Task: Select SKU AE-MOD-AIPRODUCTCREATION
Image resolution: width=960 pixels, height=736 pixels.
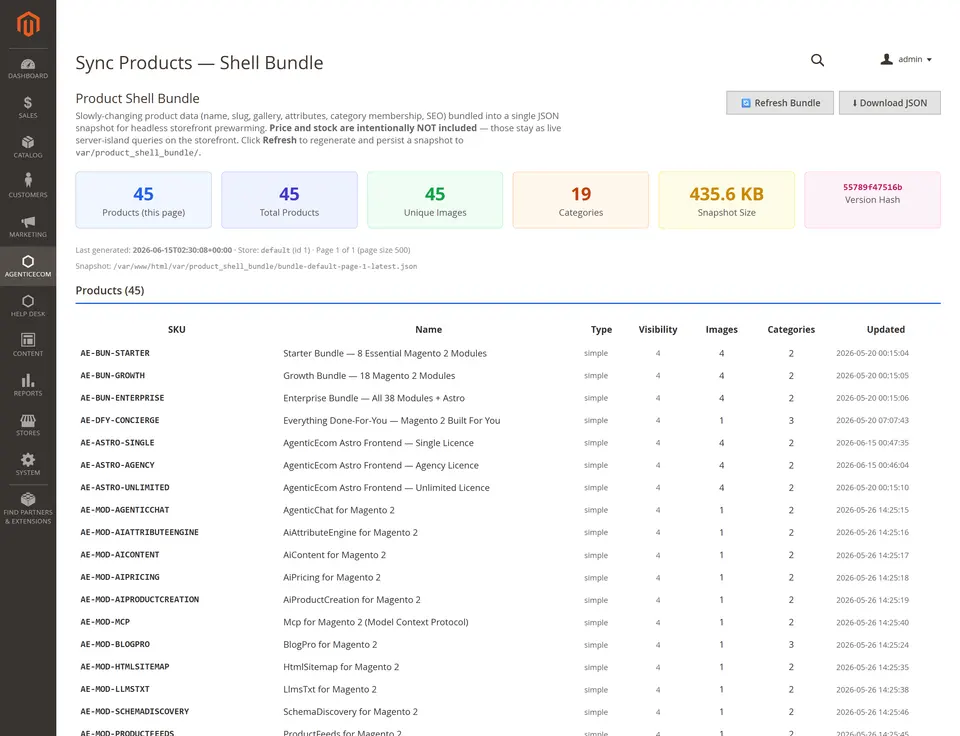Action: [x=140, y=599]
